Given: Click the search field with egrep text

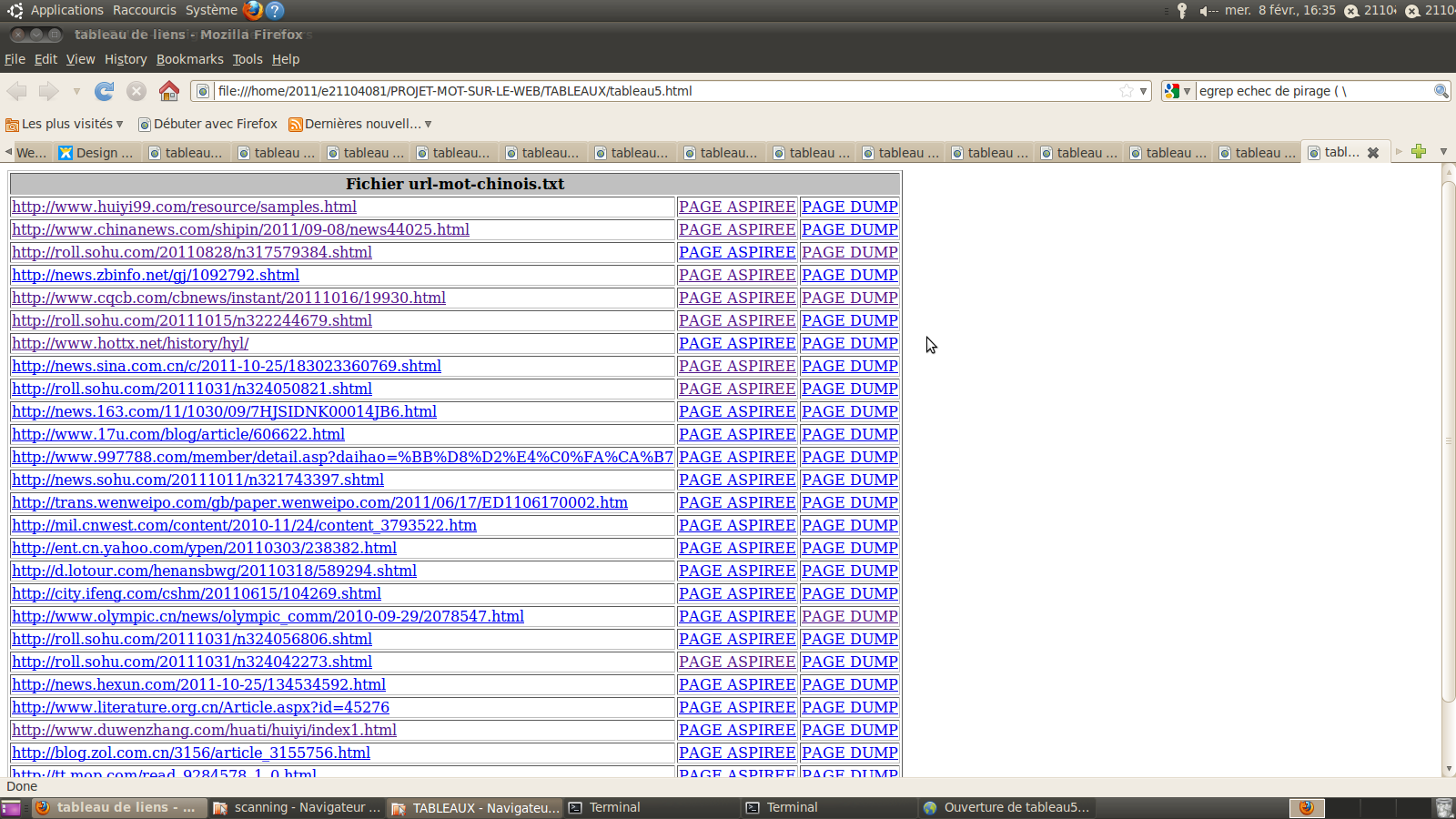Looking at the screenshot, I should coord(1310,91).
